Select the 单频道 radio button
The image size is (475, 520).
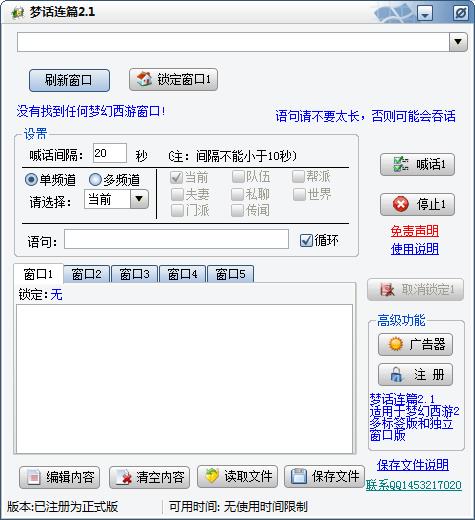coord(31,180)
